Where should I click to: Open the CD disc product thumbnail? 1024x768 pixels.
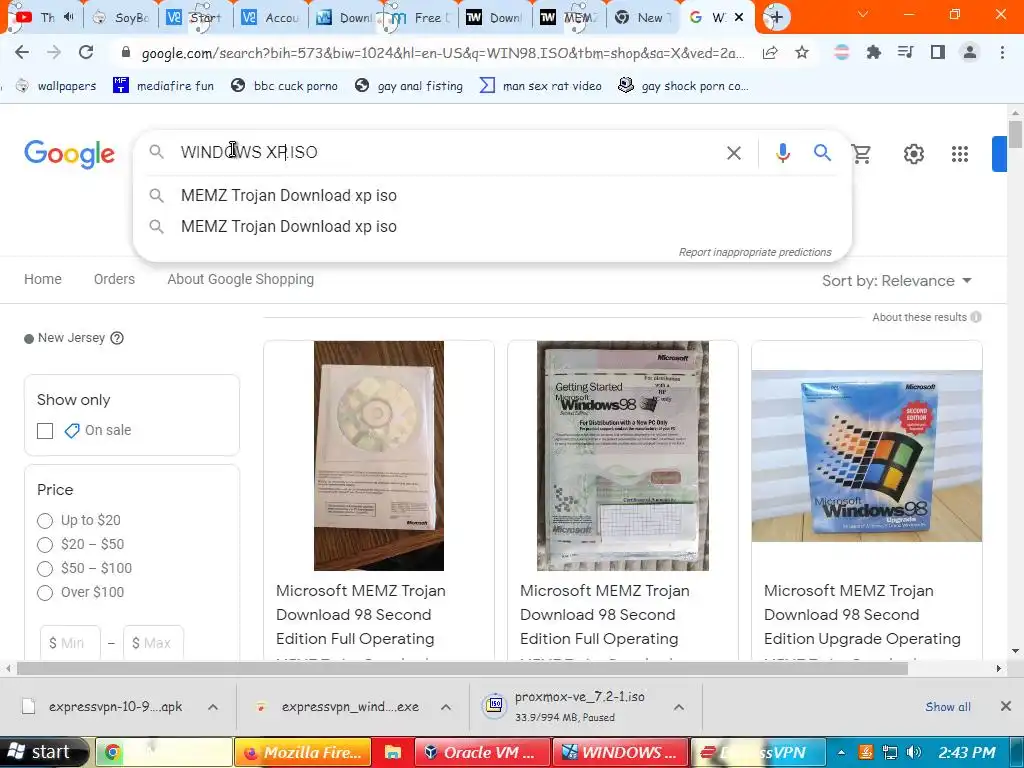379,456
